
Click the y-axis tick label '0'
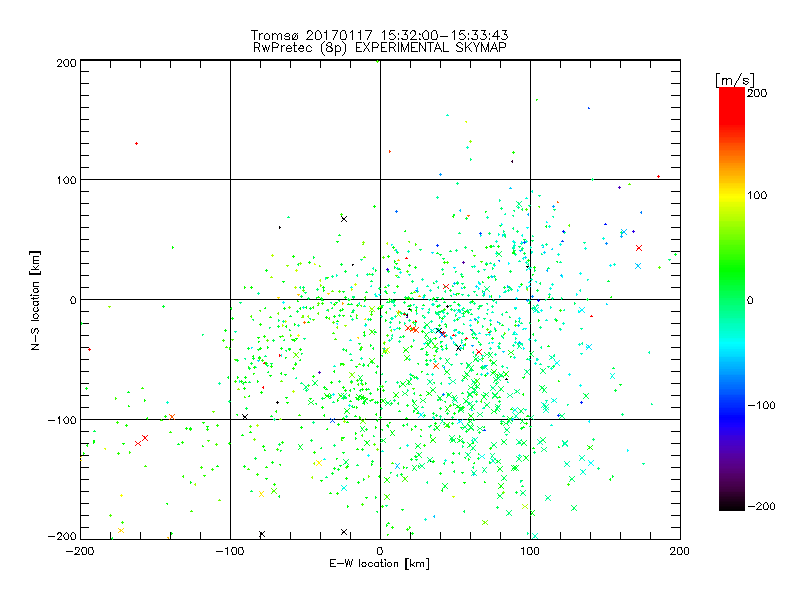[x=73, y=300]
